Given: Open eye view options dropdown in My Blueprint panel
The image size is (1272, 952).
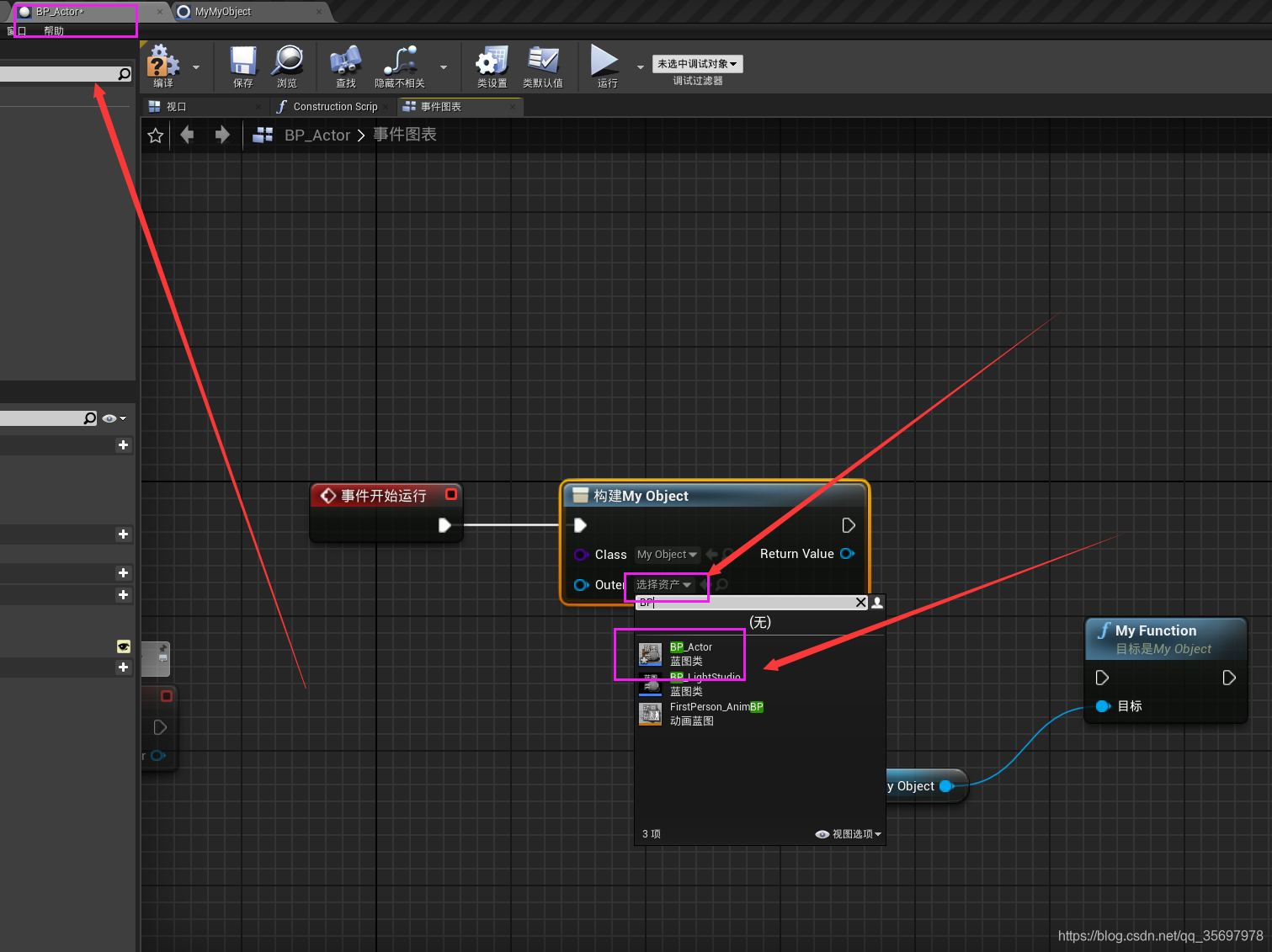Looking at the screenshot, I should coord(114,418).
